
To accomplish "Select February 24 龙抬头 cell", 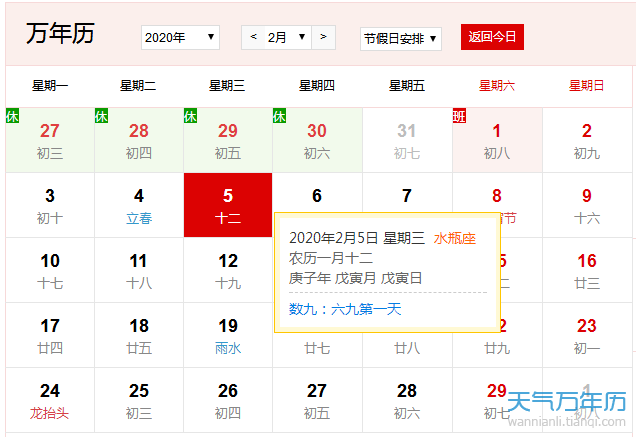I will pyautogui.click(x=50, y=400).
